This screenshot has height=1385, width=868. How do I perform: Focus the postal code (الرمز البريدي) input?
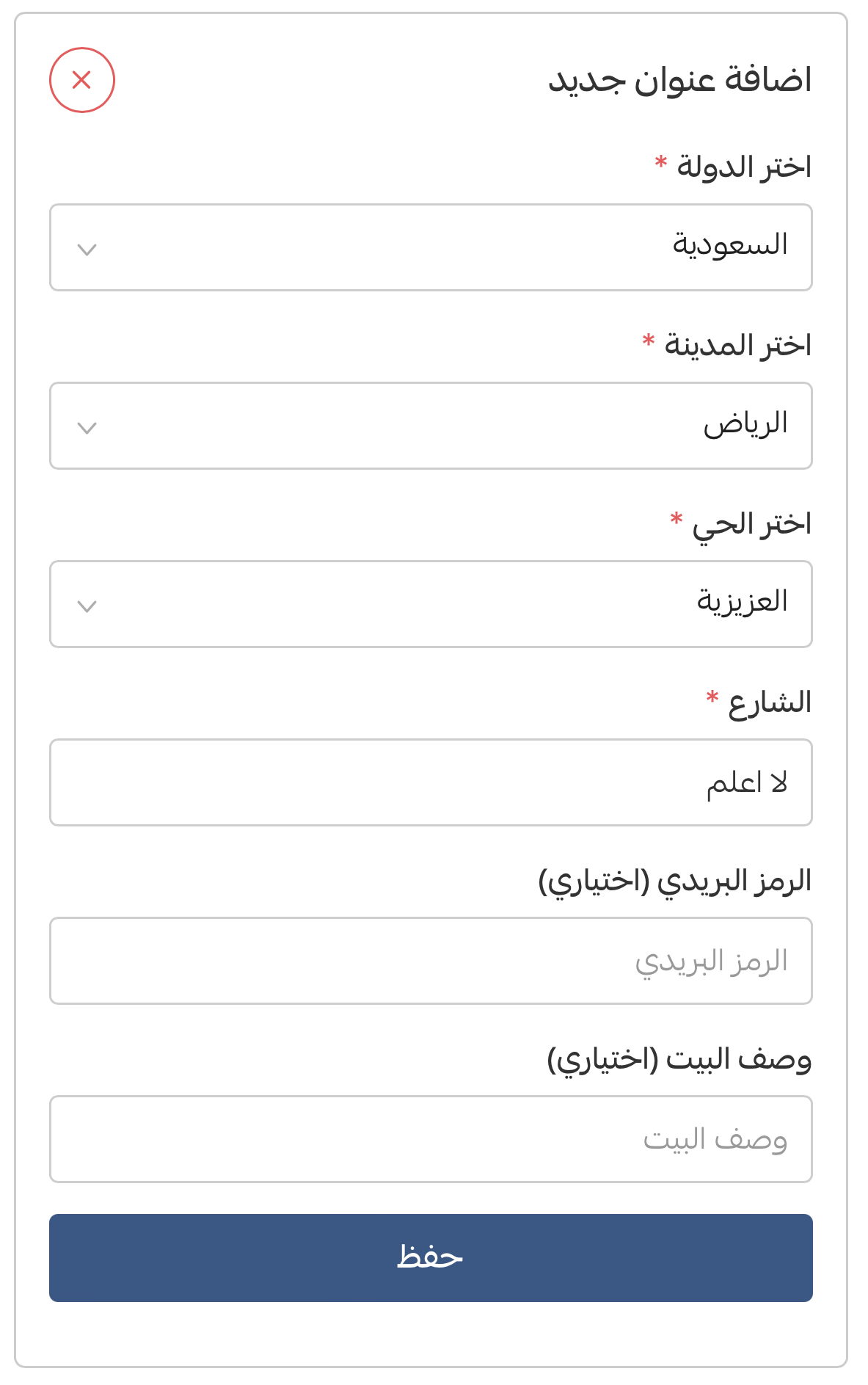431,961
